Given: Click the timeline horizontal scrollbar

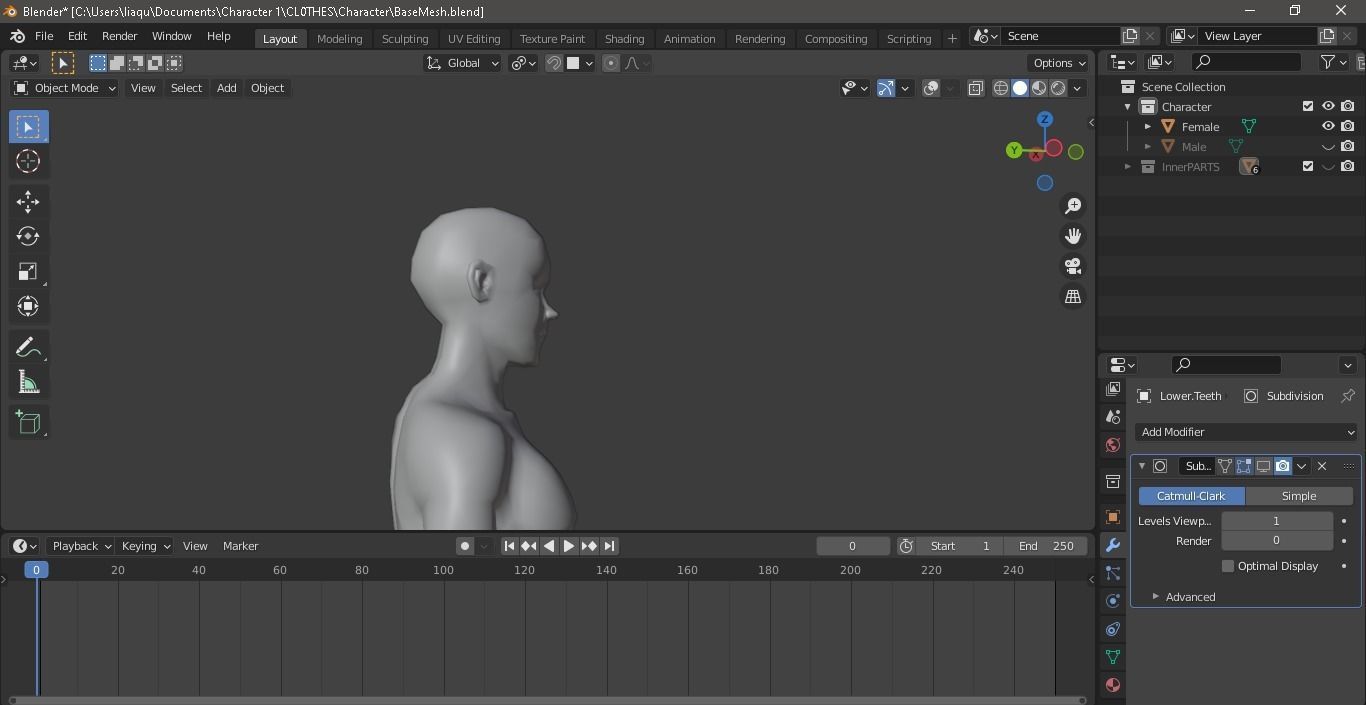Looking at the screenshot, I should tap(547, 700).
